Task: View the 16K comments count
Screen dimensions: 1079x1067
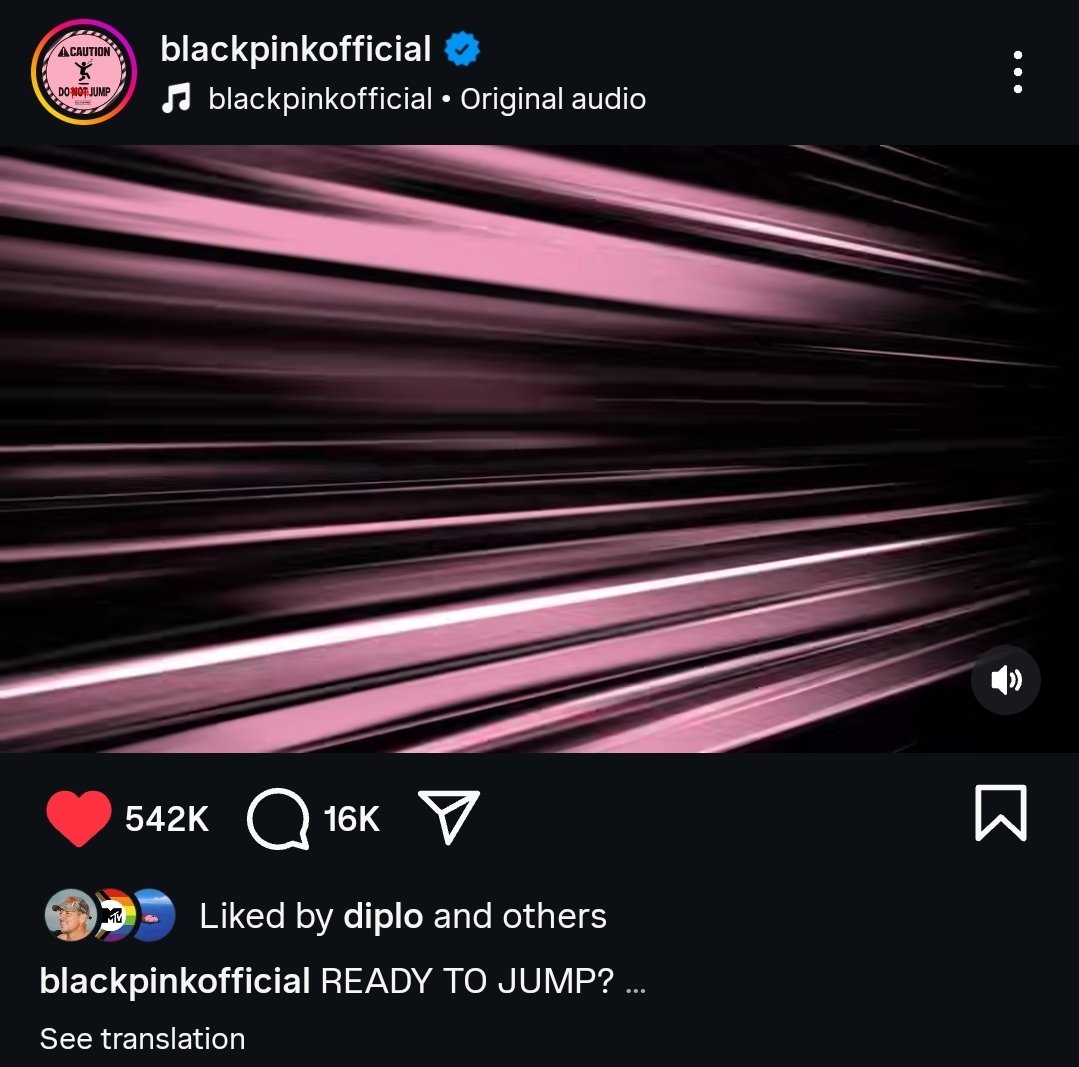Action: [x=352, y=819]
